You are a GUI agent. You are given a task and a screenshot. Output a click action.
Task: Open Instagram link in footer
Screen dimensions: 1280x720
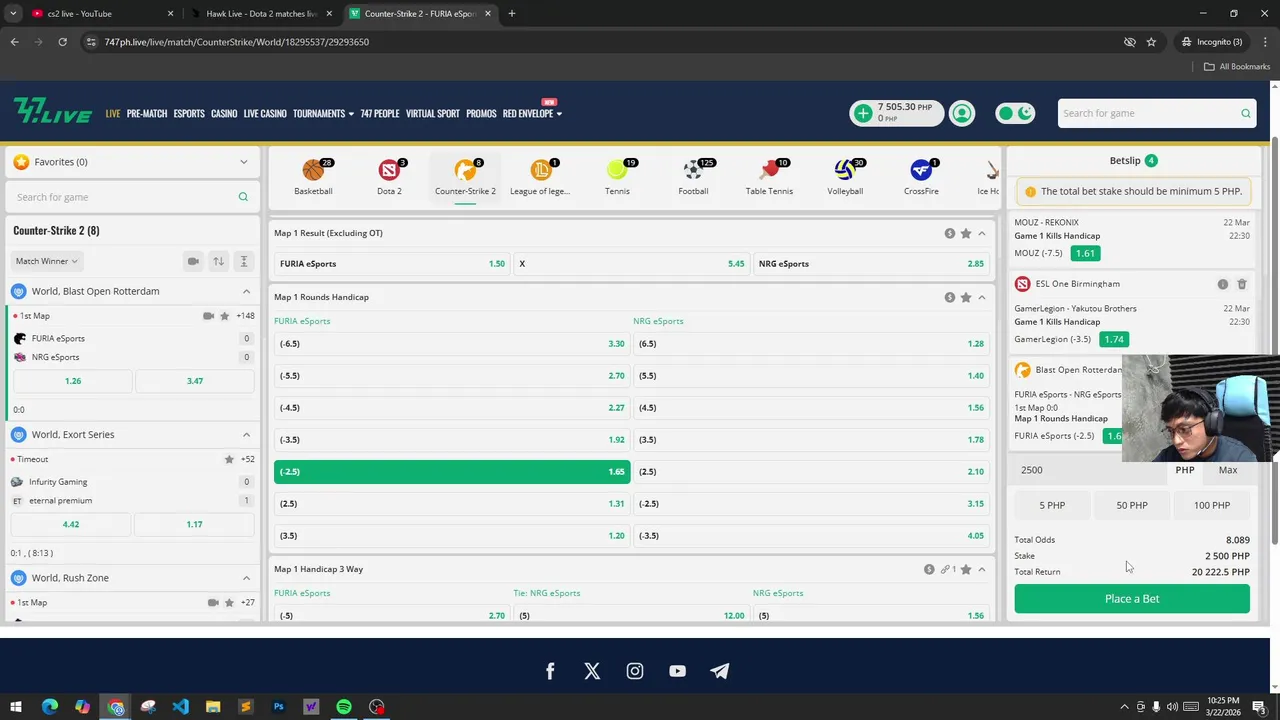point(635,671)
